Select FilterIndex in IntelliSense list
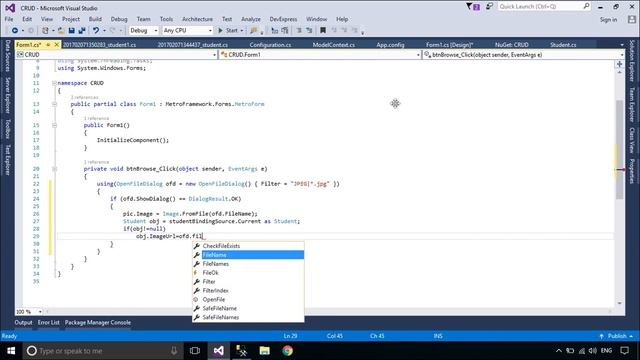 248,291
